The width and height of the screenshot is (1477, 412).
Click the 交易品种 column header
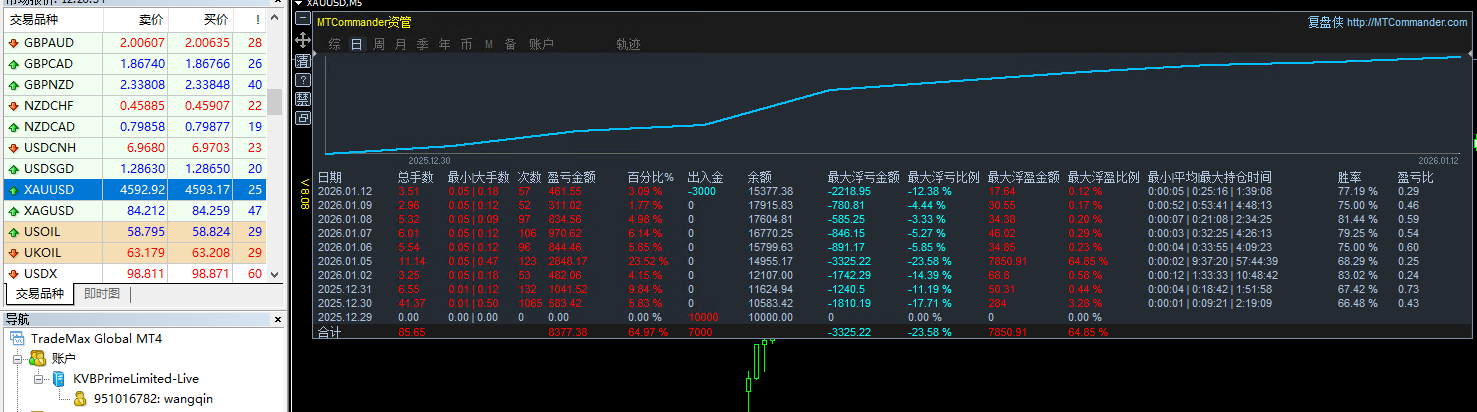pos(53,20)
